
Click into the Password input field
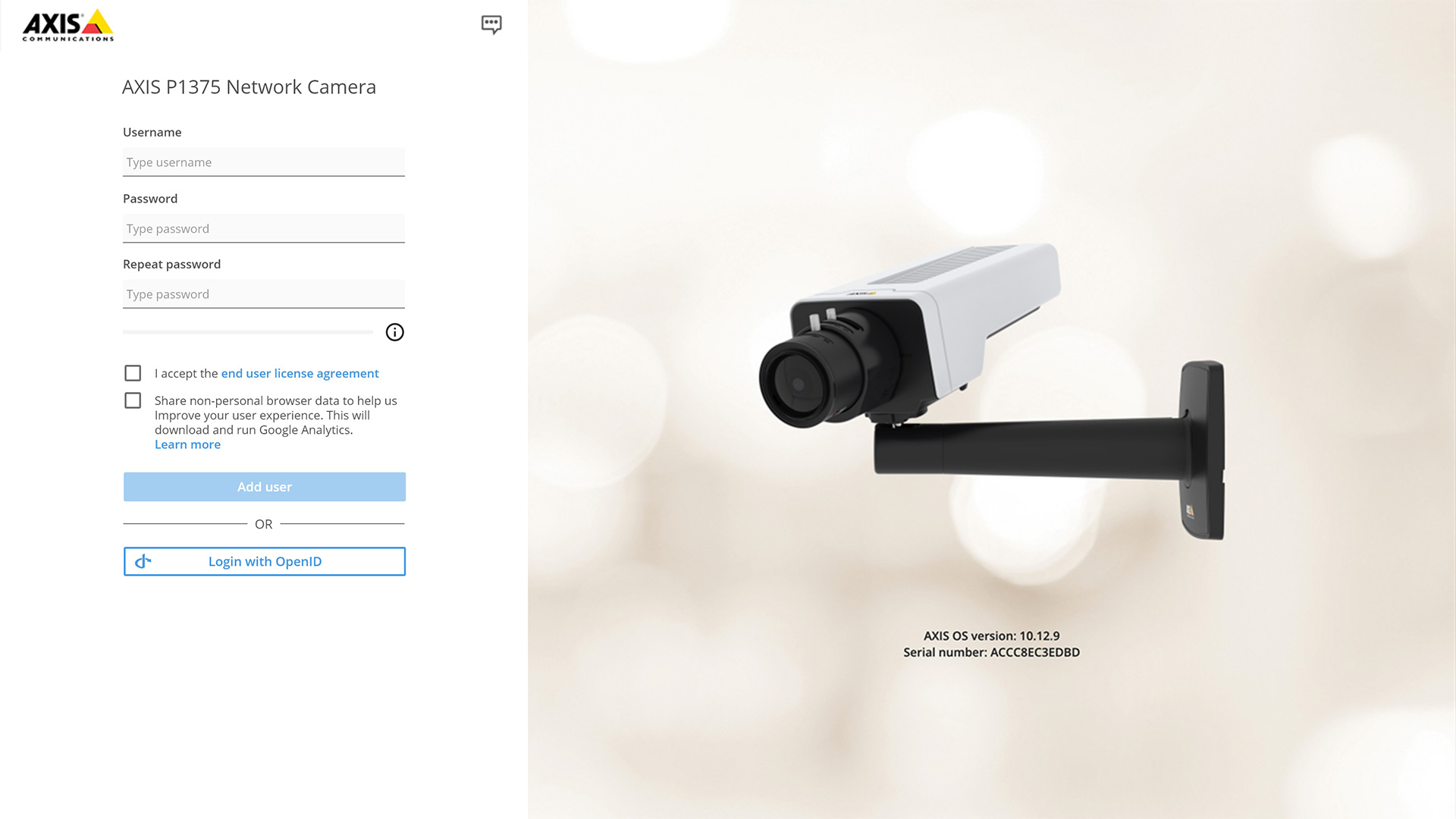[x=264, y=228]
